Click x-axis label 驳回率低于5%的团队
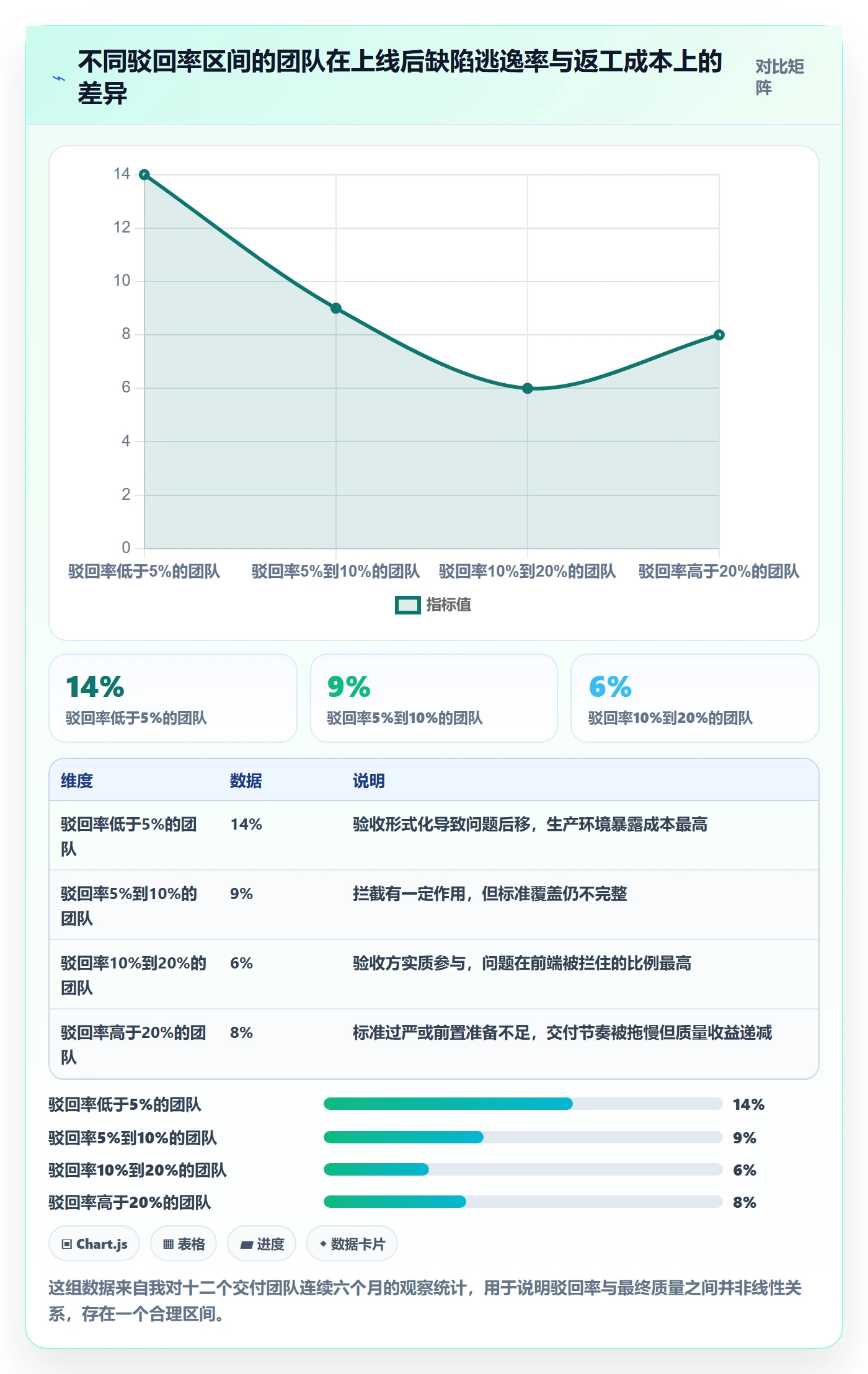Image resolution: width=868 pixels, height=1374 pixels. [144, 571]
